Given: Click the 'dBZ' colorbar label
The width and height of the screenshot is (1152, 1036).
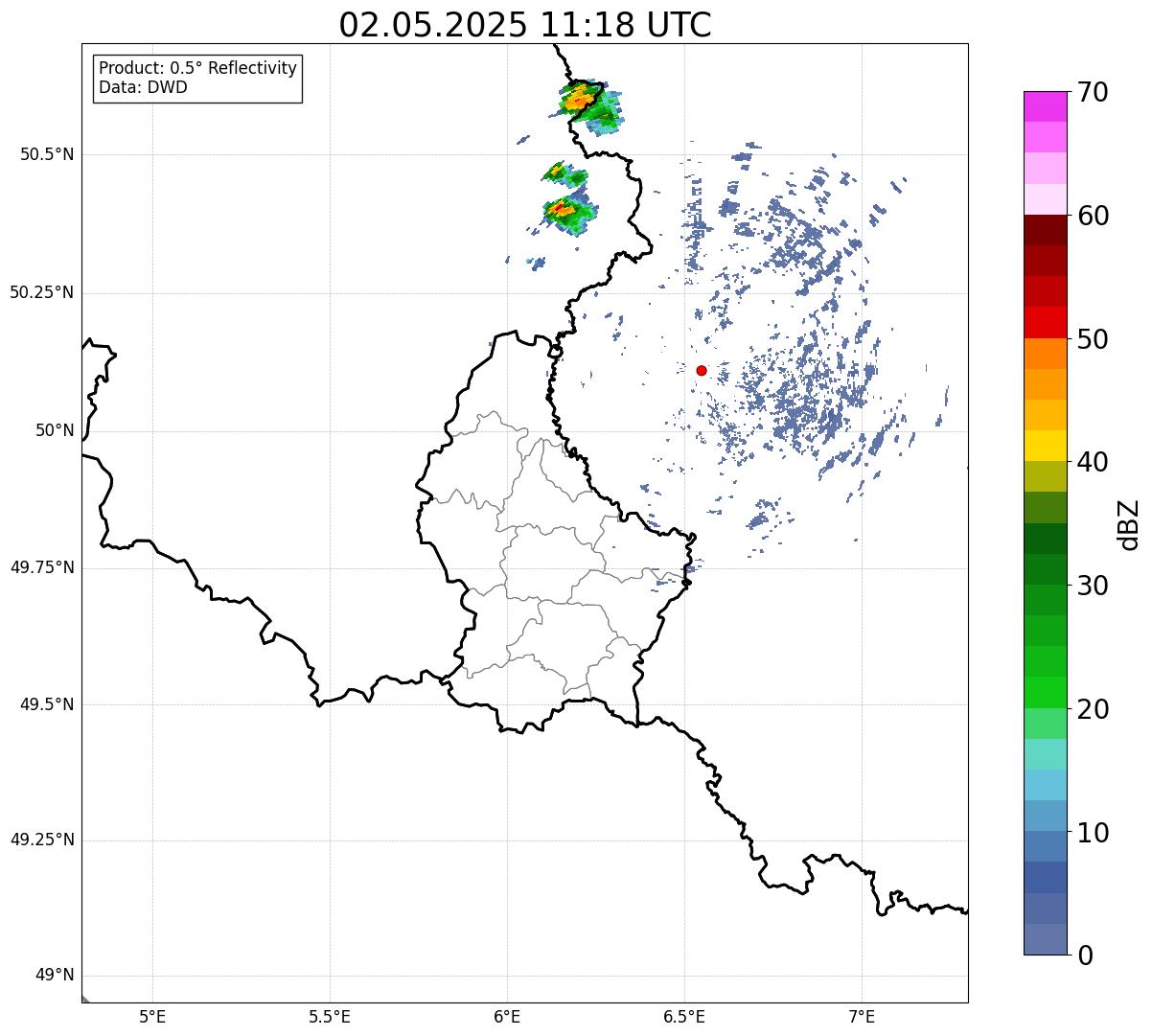Looking at the screenshot, I should coord(1129,524).
